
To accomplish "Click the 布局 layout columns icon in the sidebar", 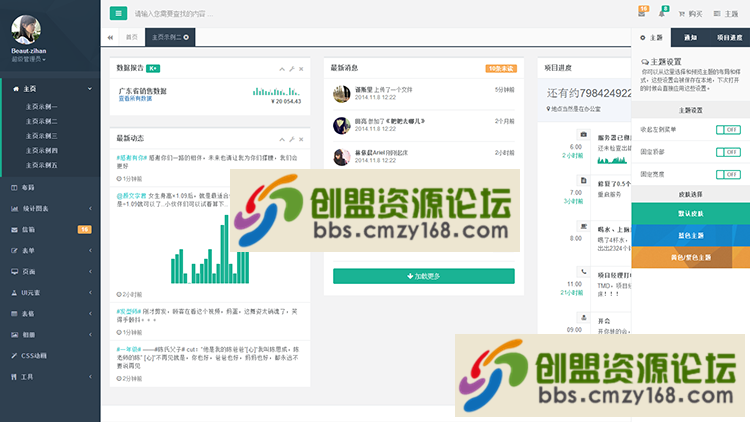I will [x=14, y=188].
